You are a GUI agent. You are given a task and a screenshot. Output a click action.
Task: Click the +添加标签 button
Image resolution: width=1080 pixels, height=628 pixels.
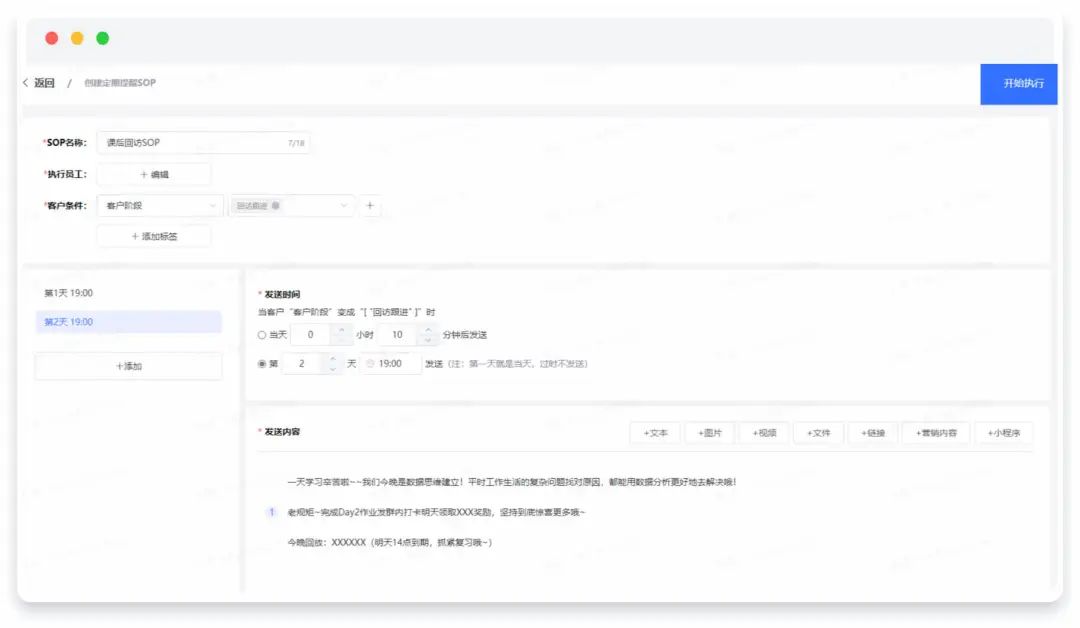coord(154,236)
